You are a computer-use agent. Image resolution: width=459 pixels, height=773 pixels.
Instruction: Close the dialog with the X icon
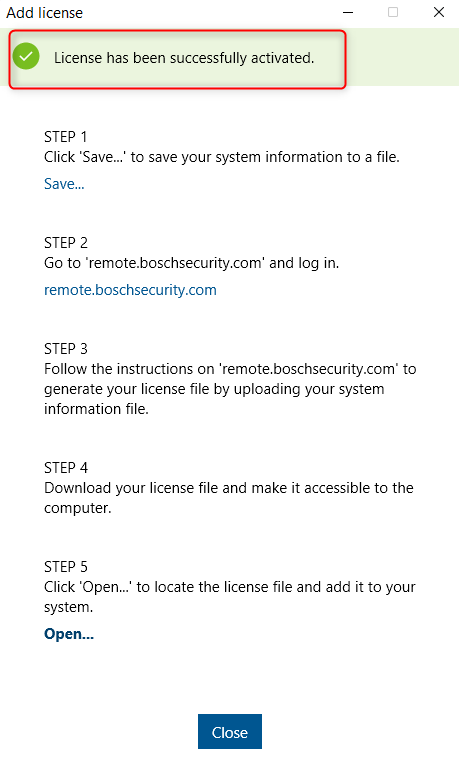point(439,12)
